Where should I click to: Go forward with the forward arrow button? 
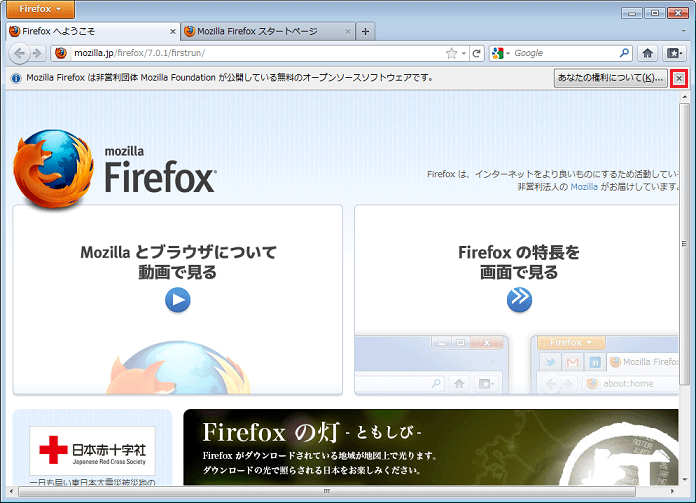pyautogui.click(x=37, y=53)
